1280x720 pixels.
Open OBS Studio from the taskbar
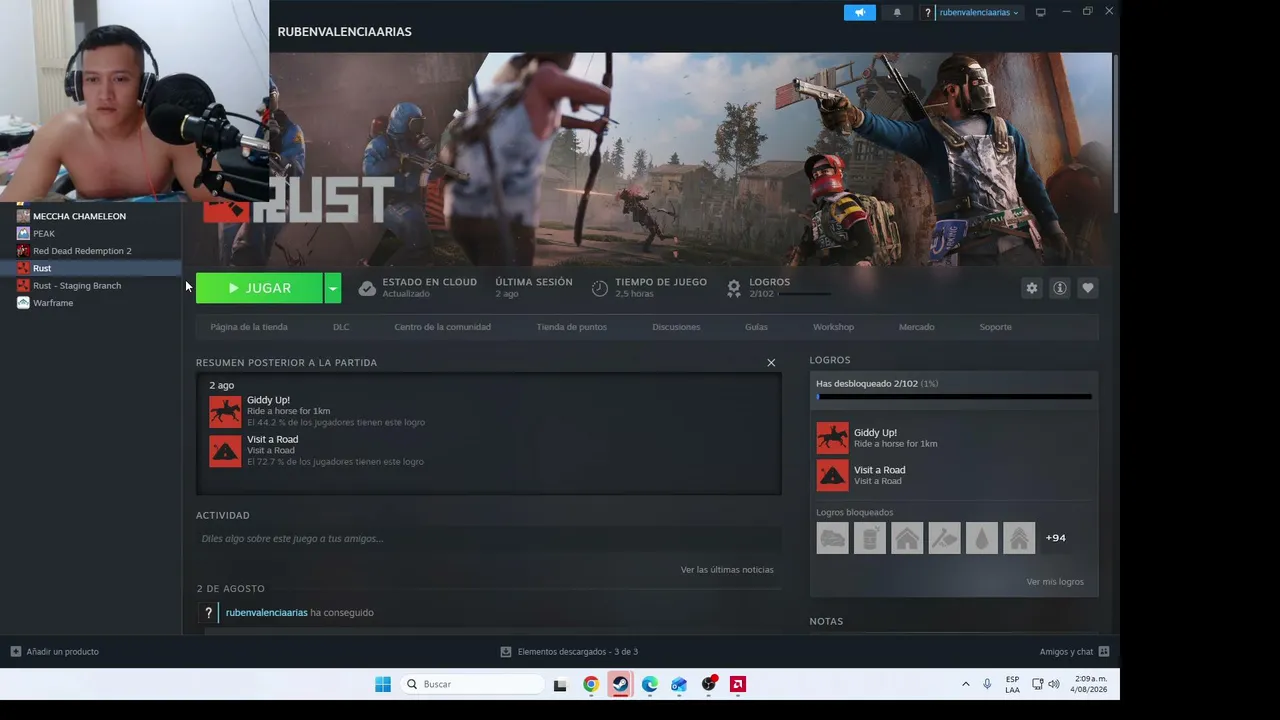click(709, 684)
